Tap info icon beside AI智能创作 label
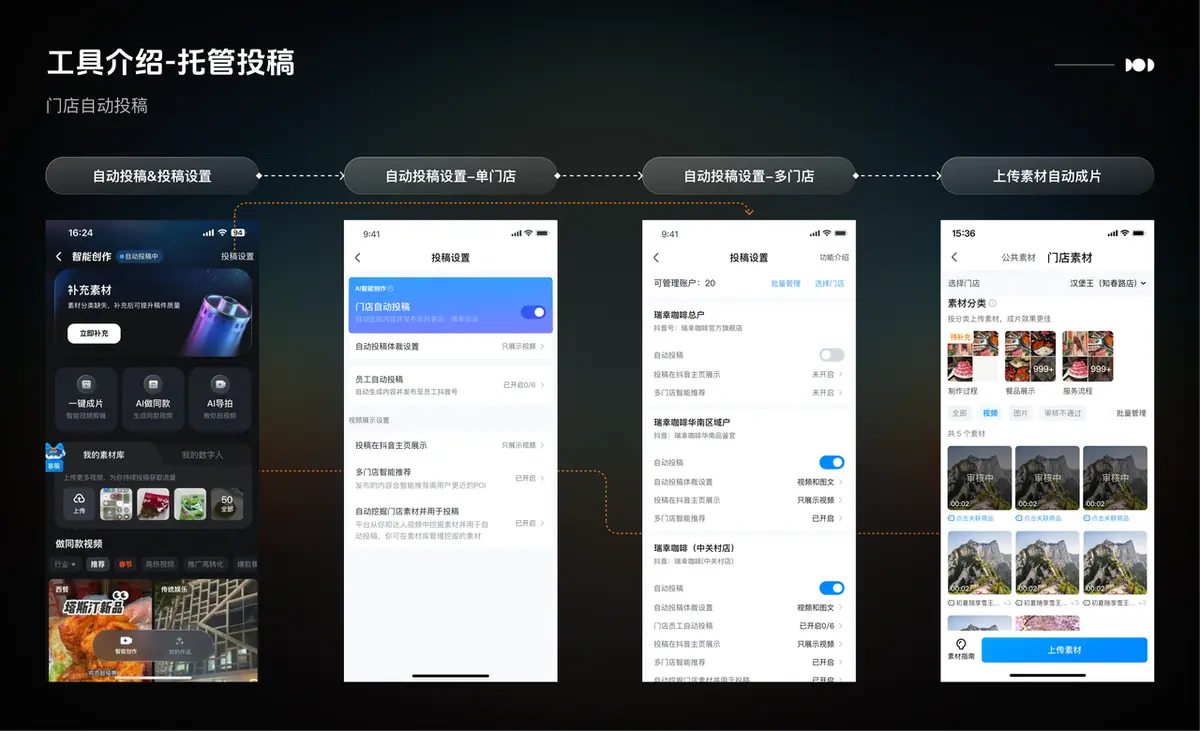This screenshot has height=731, width=1200. (390, 288)
